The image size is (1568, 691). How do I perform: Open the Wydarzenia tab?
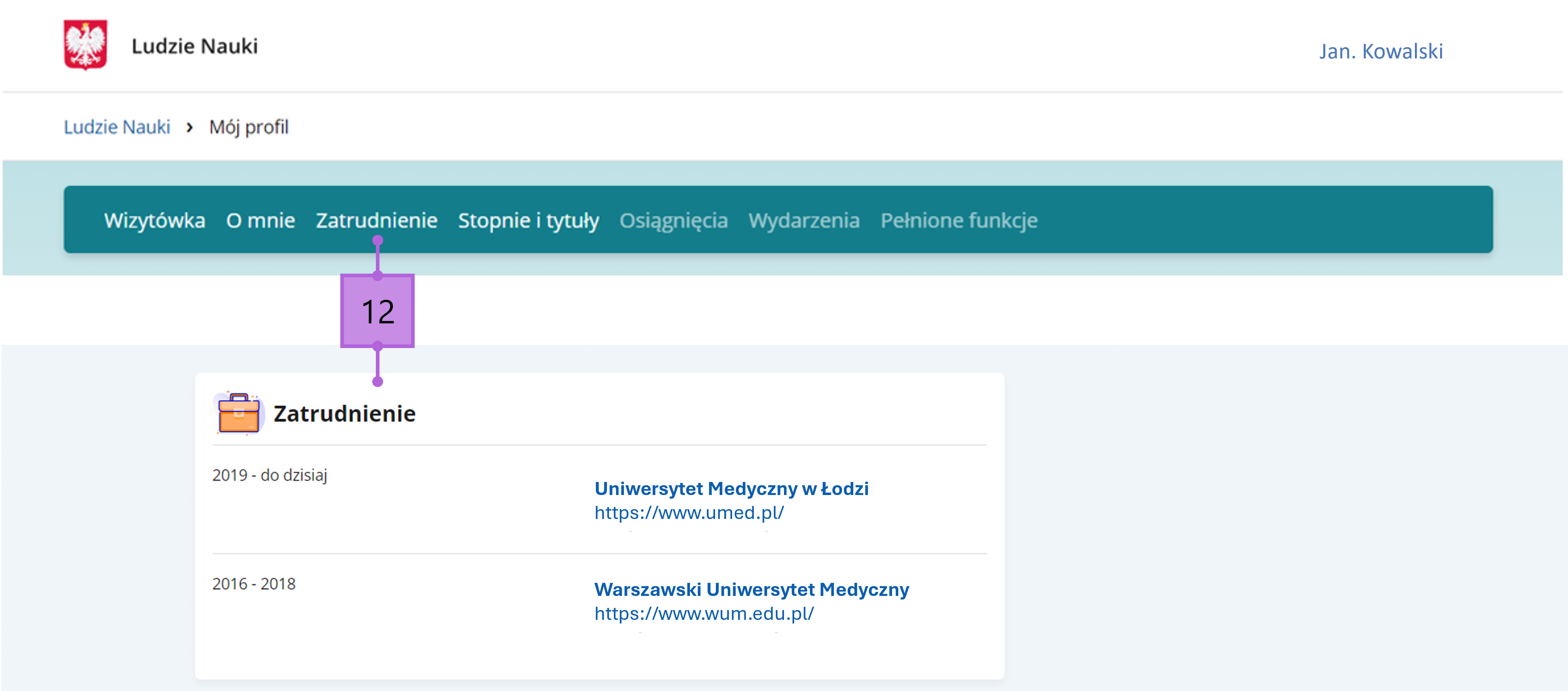click(x=804, y=220)
